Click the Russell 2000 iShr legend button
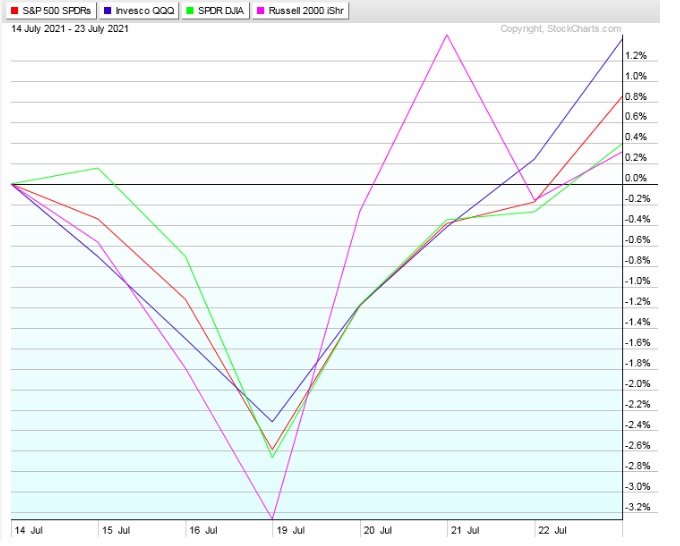680x546 pixels. pyautogui.click(x=301, y=10)
